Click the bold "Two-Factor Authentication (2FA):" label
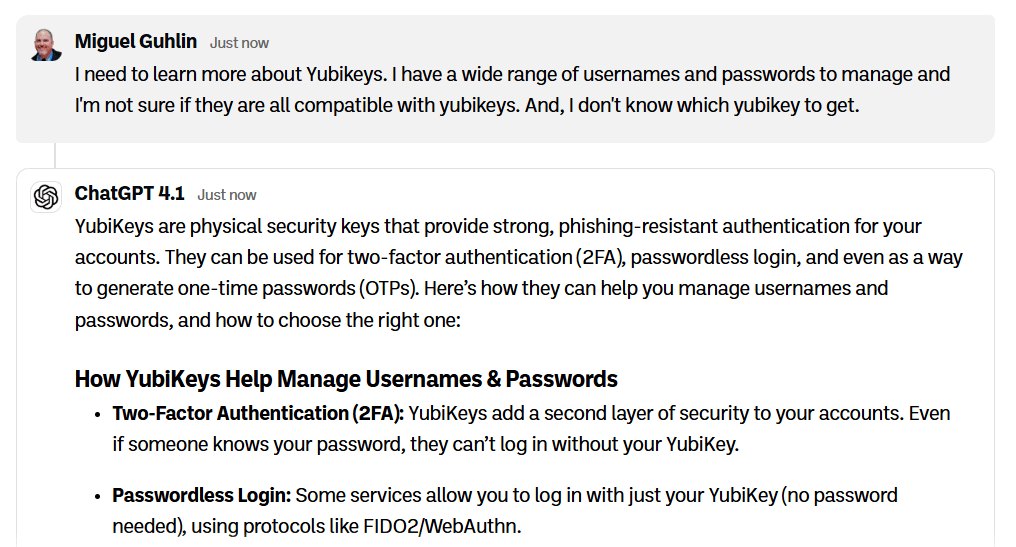The height and width of the screenshot is (547, 1016). click(x=258, y=413)
